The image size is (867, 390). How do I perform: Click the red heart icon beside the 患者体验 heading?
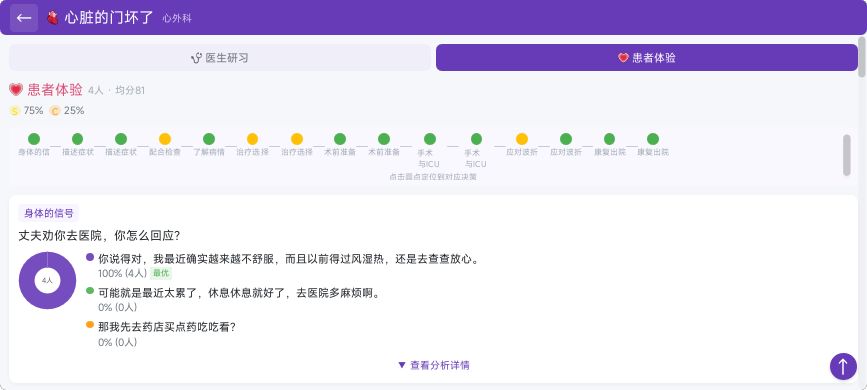tap(16, 90)
